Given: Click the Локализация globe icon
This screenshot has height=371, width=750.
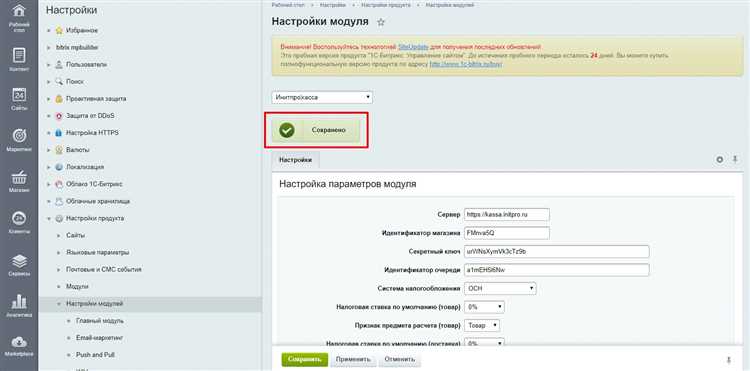Looking at the screenshot, I should (59, 167).
